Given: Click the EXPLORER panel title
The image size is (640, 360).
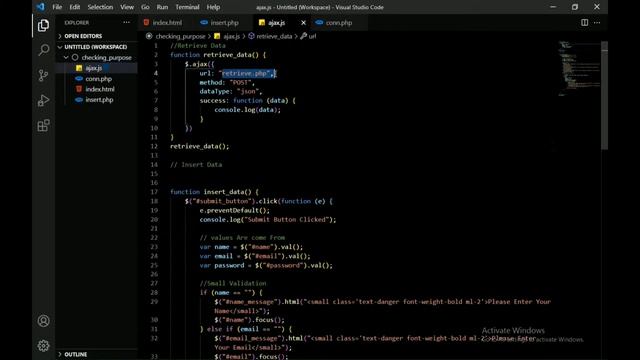Looking at the screenshot, I should pos(76,23).
